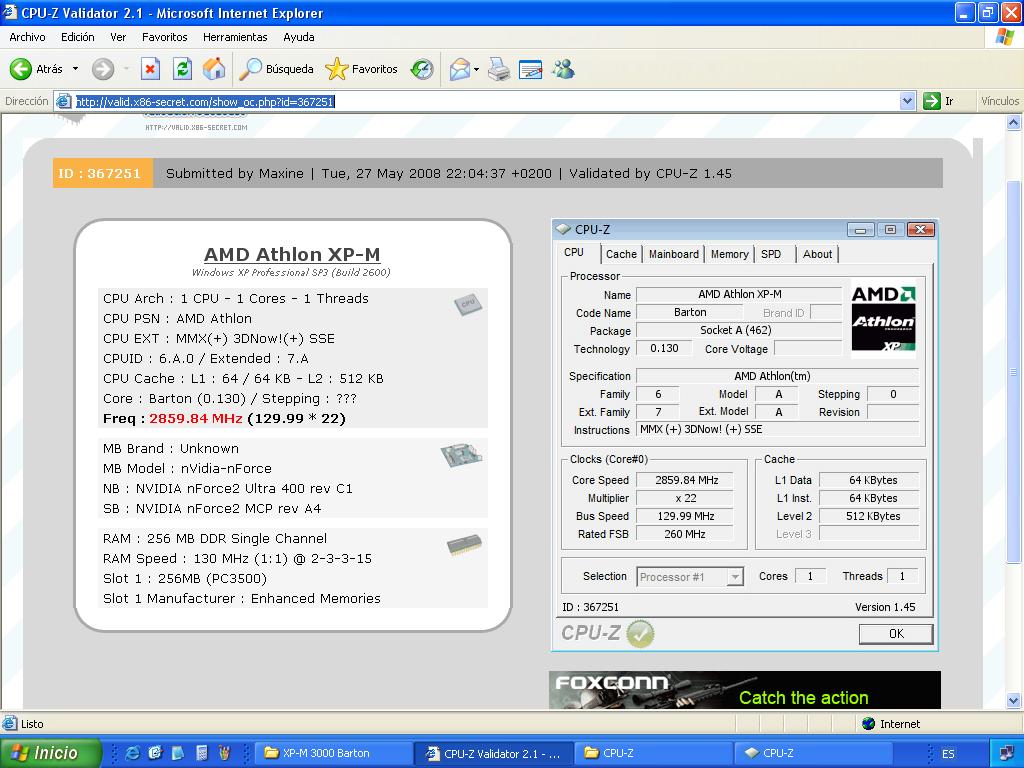
Task: Click the page icon beside the address
Action: (x=64, y=101)
